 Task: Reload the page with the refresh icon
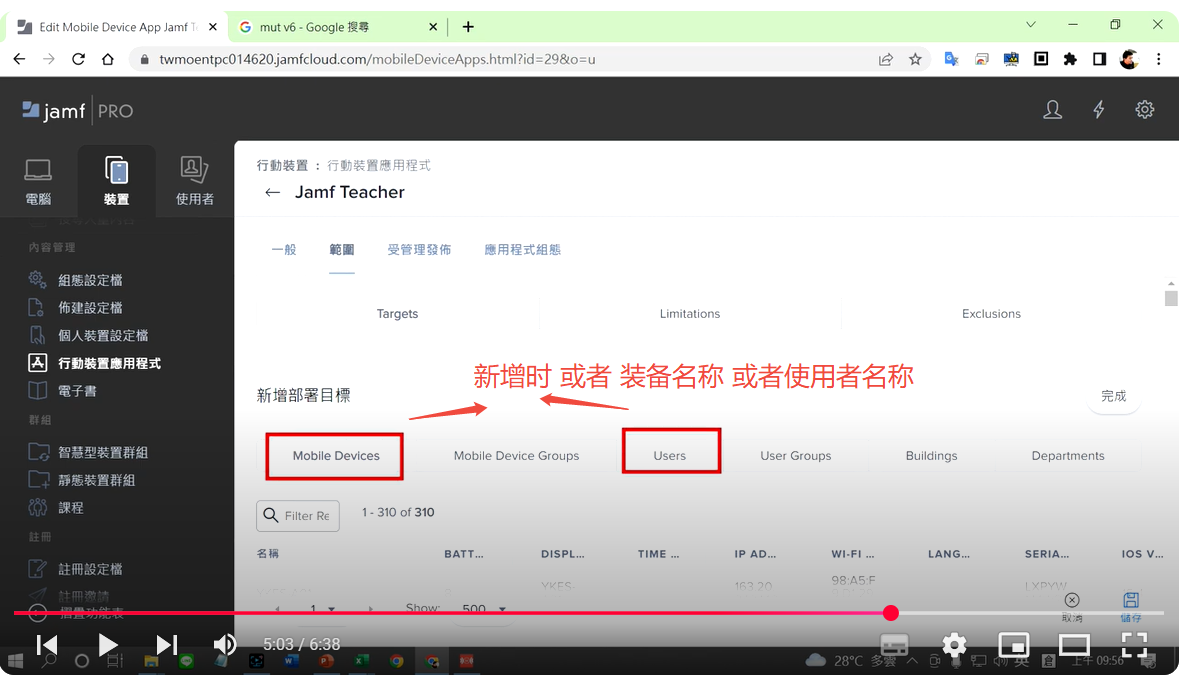click(78, 59)
